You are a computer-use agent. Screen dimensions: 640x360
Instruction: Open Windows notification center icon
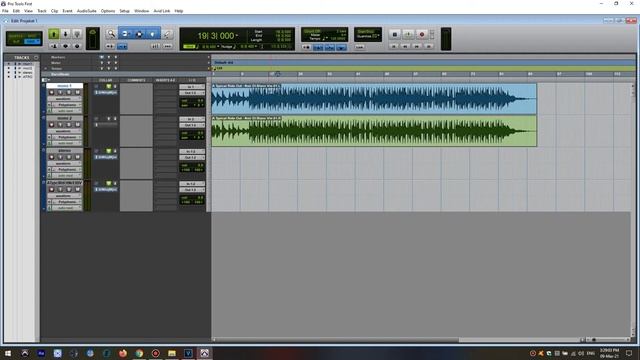point(629,353)
